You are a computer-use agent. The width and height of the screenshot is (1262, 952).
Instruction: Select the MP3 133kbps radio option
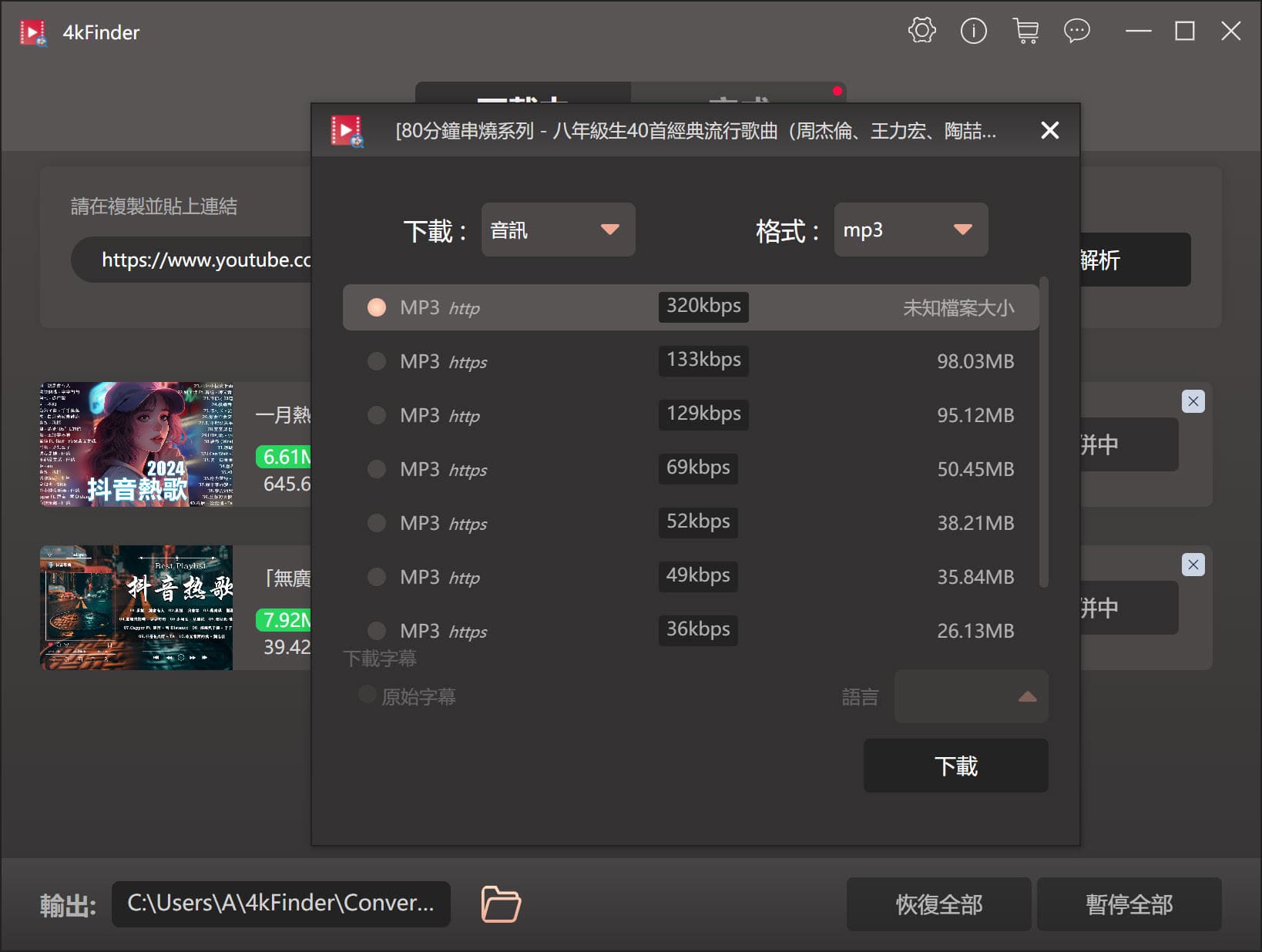tap(377, 361)
